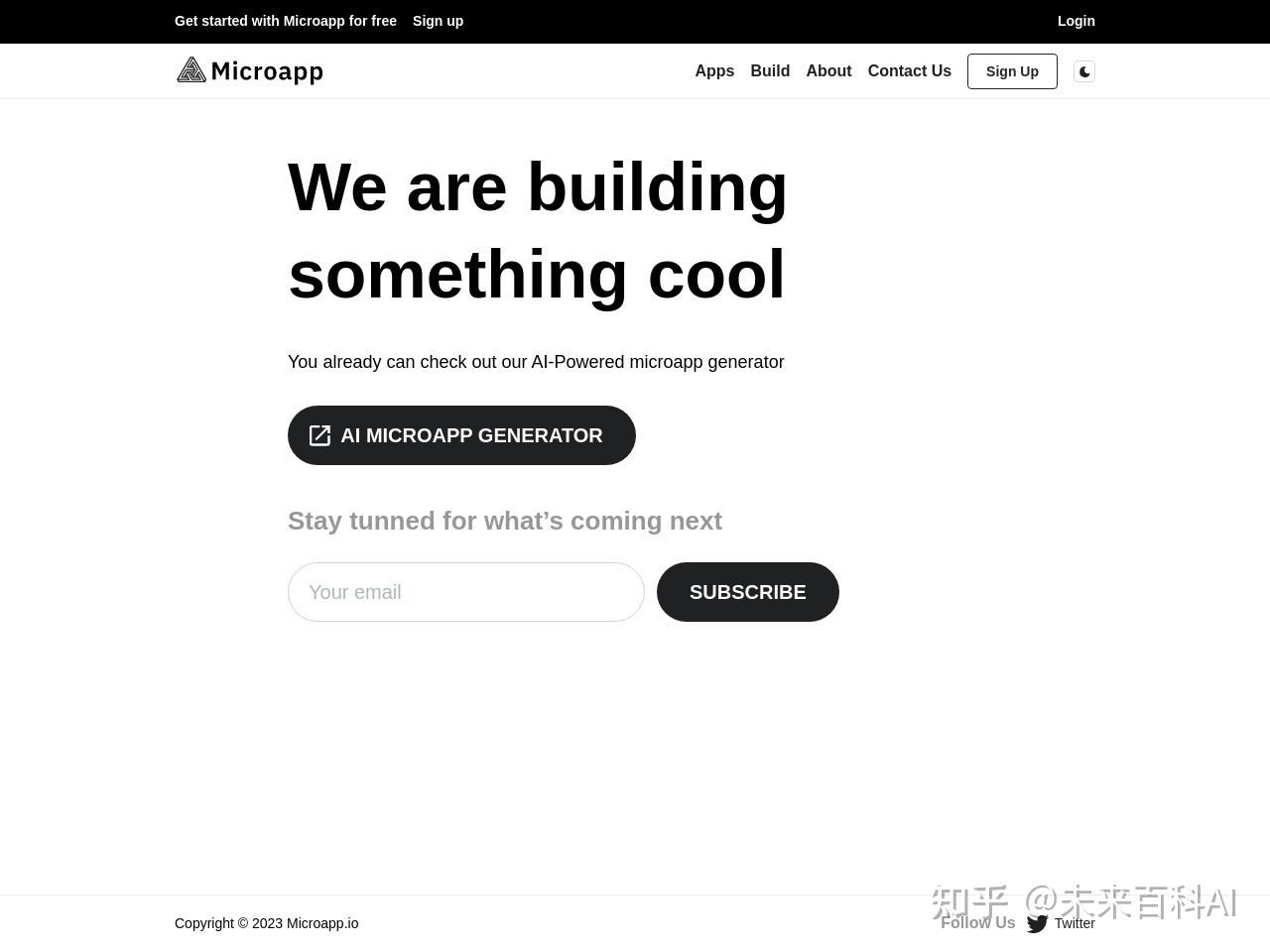Toggle dark mode with the moon icon

pyautogui.click(x=1084, y=71)
